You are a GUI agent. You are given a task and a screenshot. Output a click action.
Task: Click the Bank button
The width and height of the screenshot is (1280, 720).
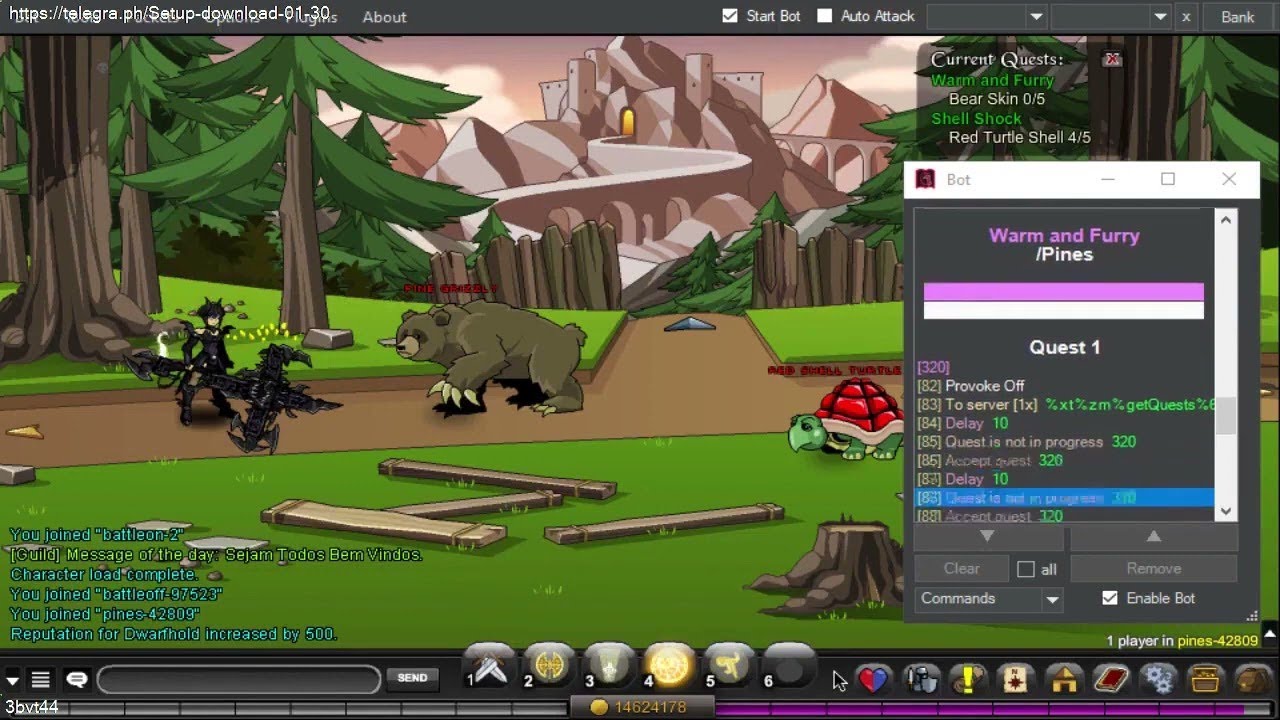(1237, 17)
